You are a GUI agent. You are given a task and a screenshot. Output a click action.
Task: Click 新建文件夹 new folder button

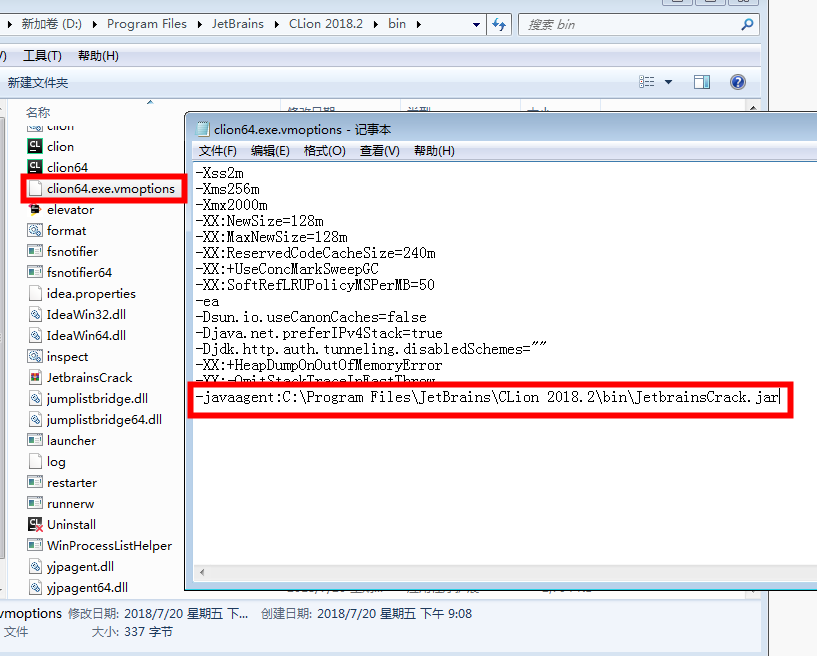[x=38, y=82]
